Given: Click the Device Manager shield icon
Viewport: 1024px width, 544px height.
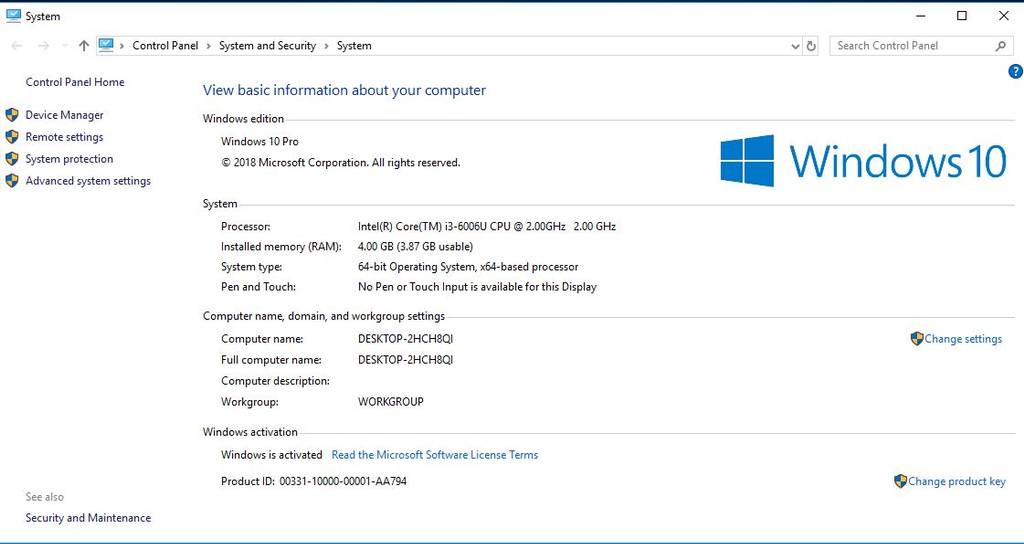Looking at the screenshot, I should coord(12,115).
